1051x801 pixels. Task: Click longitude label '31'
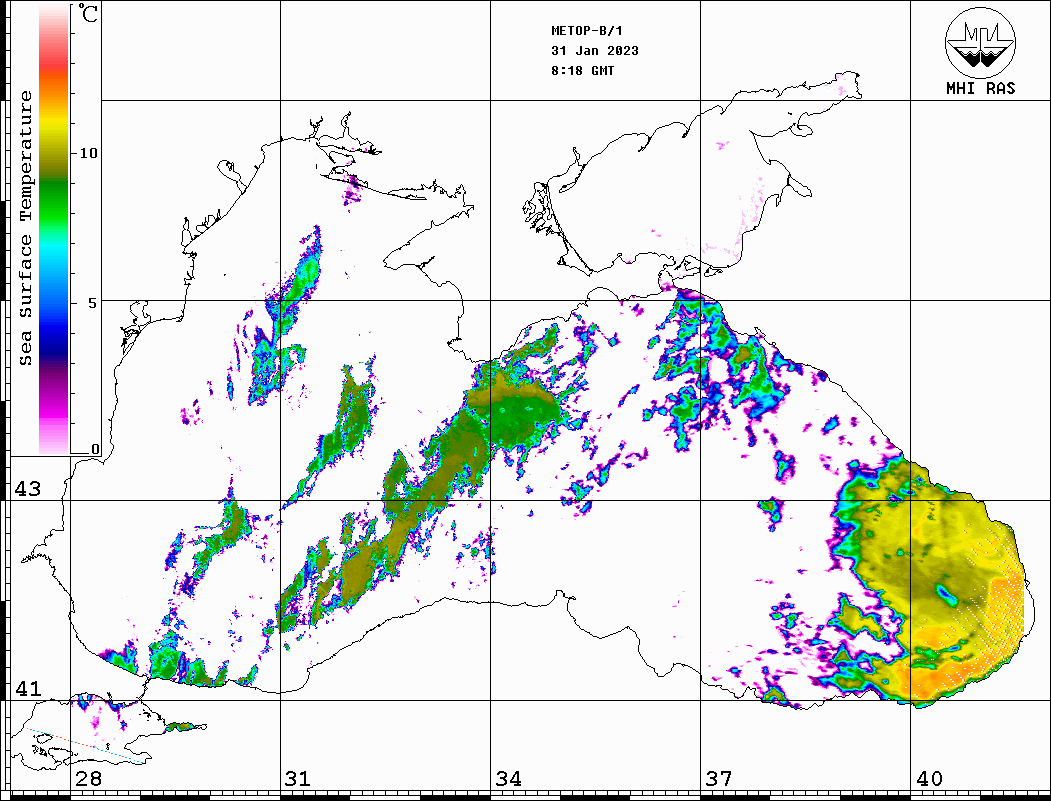coord(298,779)
